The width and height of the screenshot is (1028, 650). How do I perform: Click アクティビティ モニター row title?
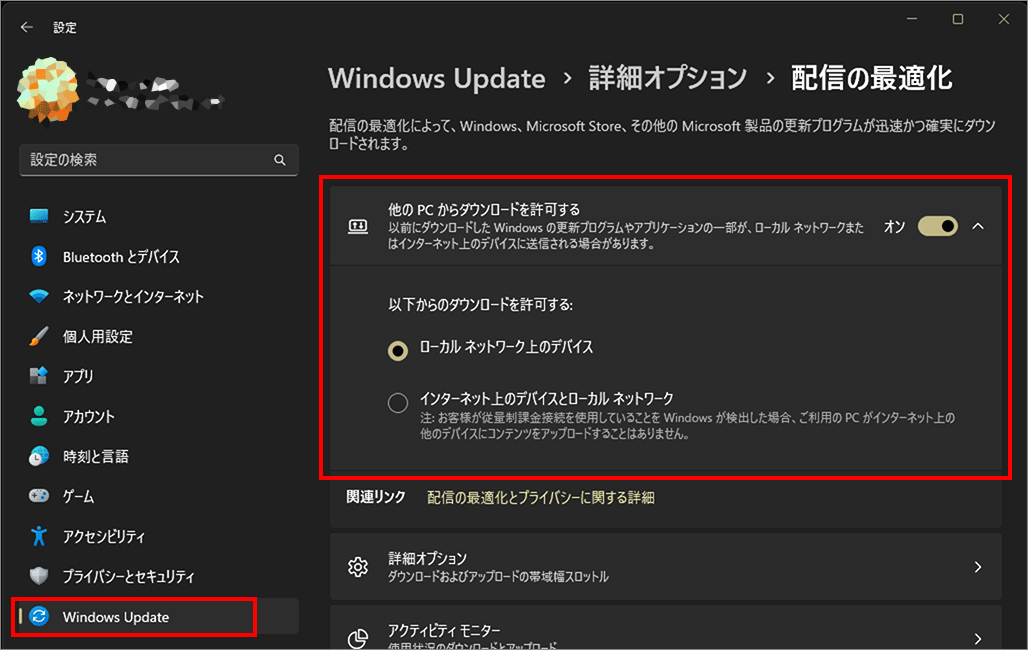point(444,630)
